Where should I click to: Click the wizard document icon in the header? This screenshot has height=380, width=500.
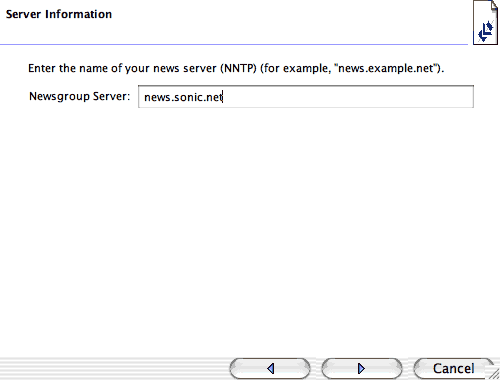(x=485, y=22)
